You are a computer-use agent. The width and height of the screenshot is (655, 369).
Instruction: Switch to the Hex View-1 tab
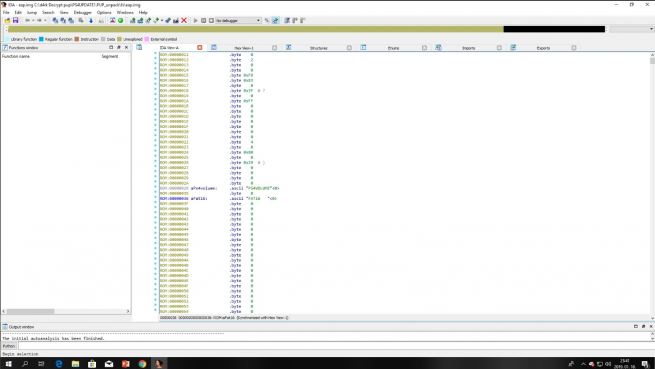coord(244,48)
